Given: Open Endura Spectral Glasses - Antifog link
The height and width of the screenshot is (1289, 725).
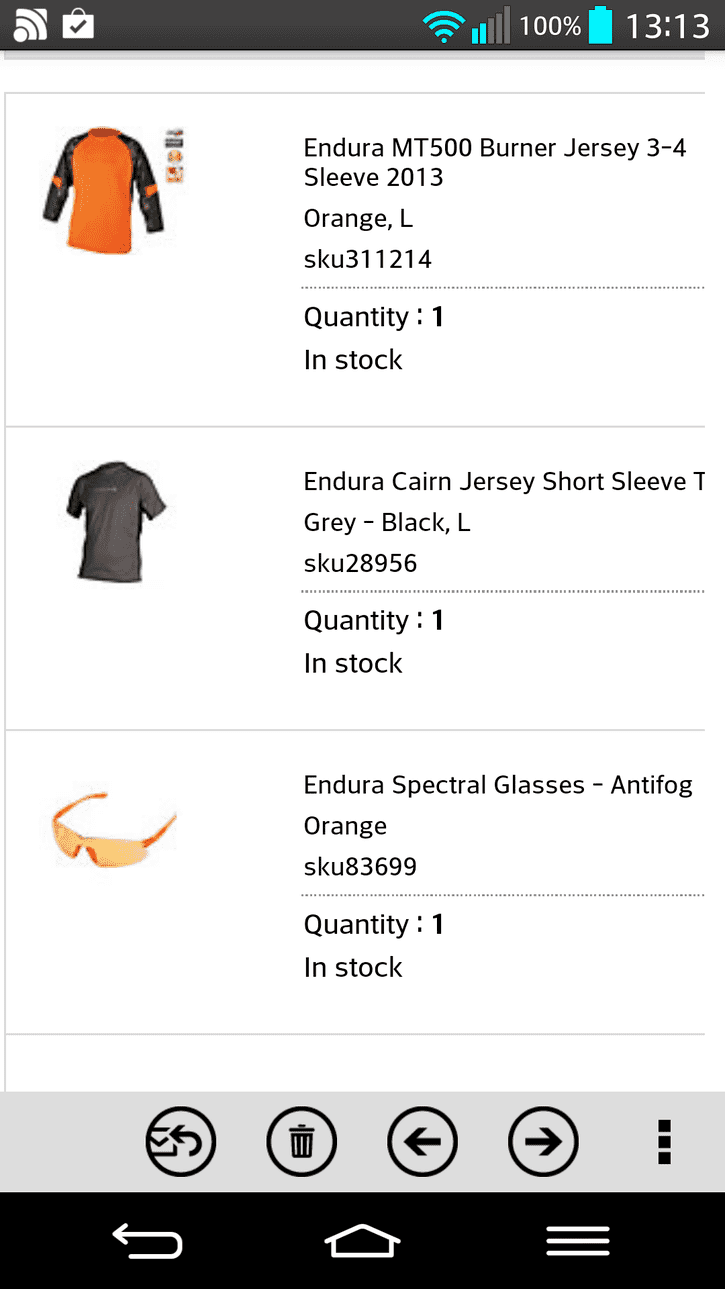Looking at the screenshot, I should (x=498, y=785).
